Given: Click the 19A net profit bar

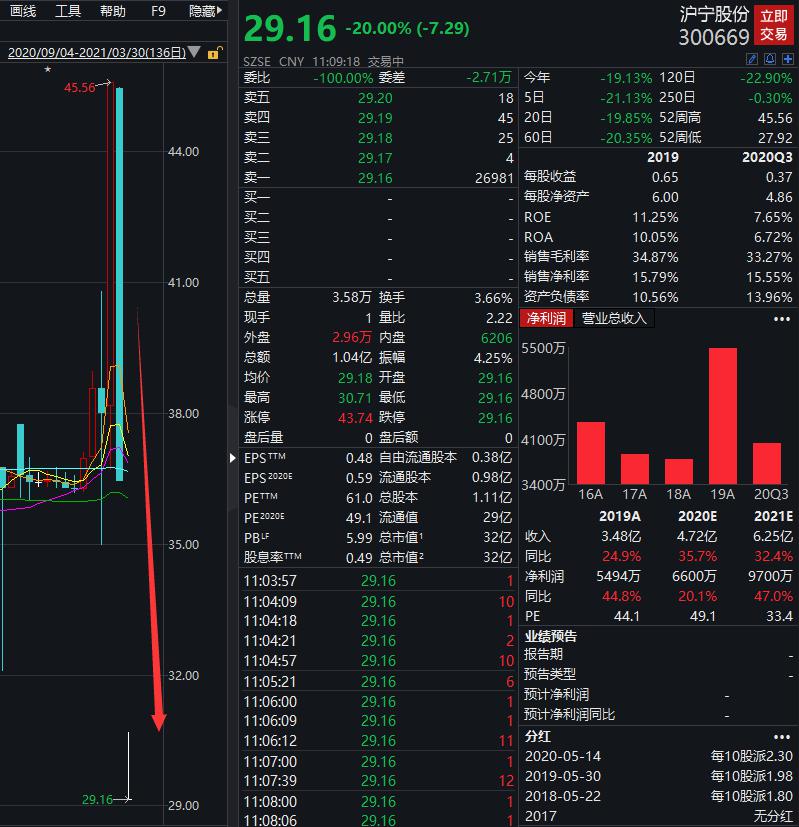Looking at the screenshot, I should (723, 416).
